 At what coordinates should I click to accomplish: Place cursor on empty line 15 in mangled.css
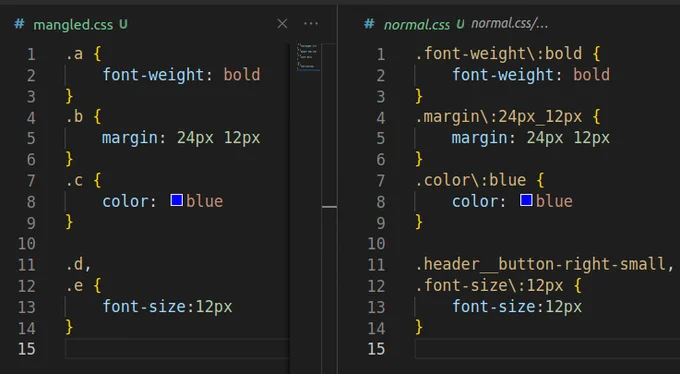(177, 348)
